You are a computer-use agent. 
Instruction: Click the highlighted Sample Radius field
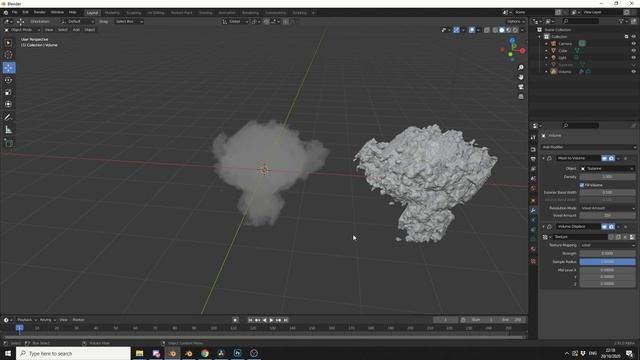pos(607,262)
